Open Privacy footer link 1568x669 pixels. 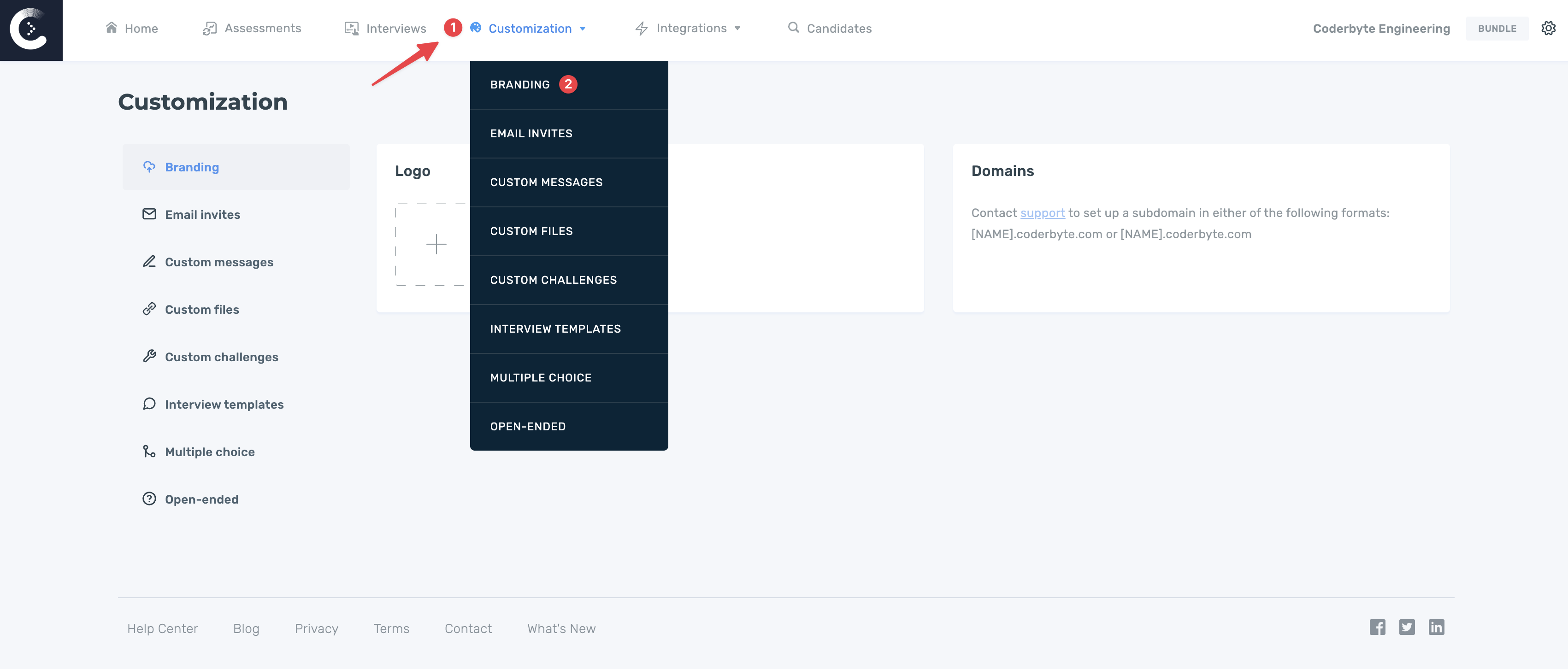click(317, 629)
